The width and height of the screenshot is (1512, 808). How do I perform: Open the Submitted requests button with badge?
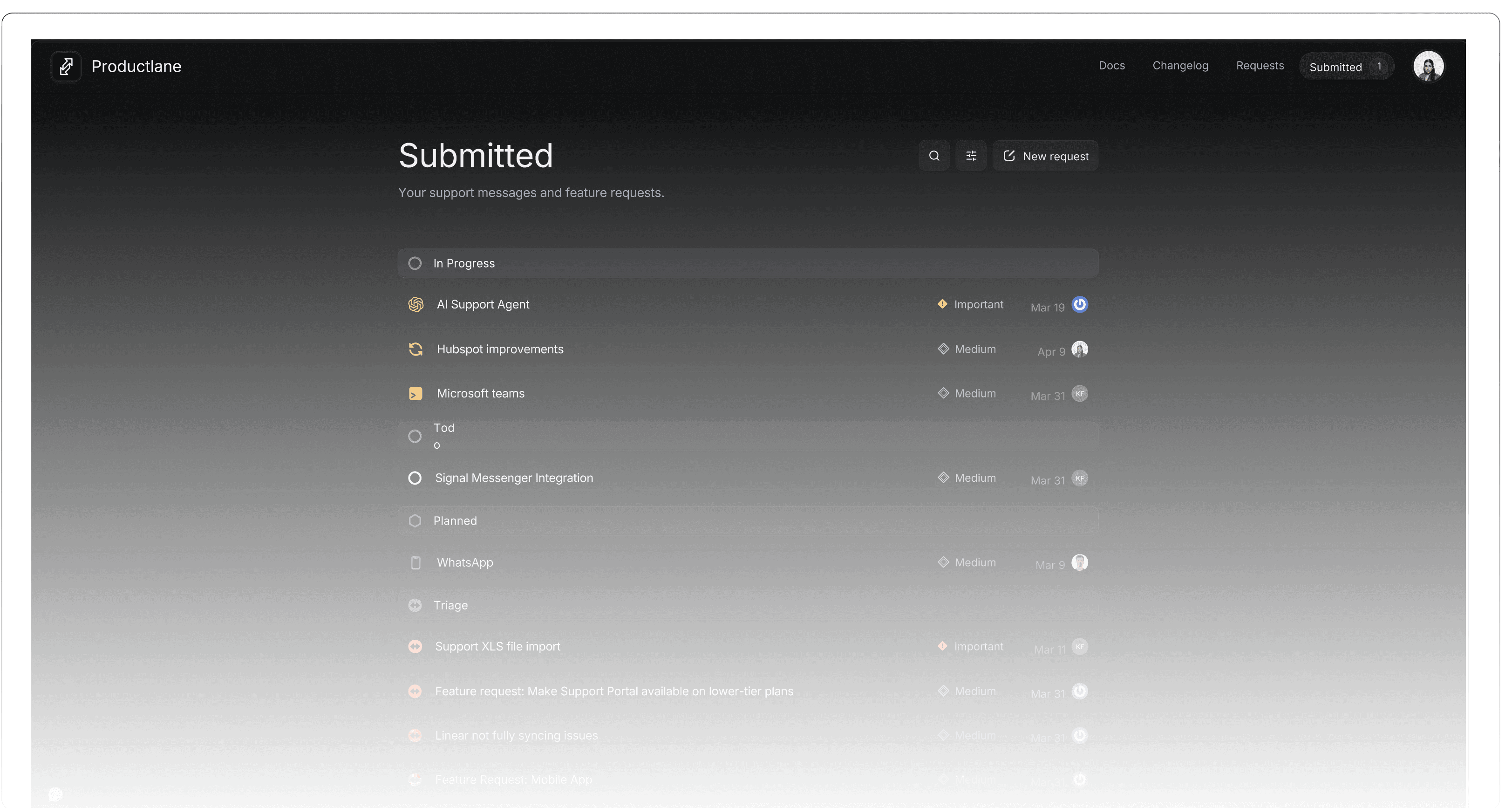(x=1346, y=66)
